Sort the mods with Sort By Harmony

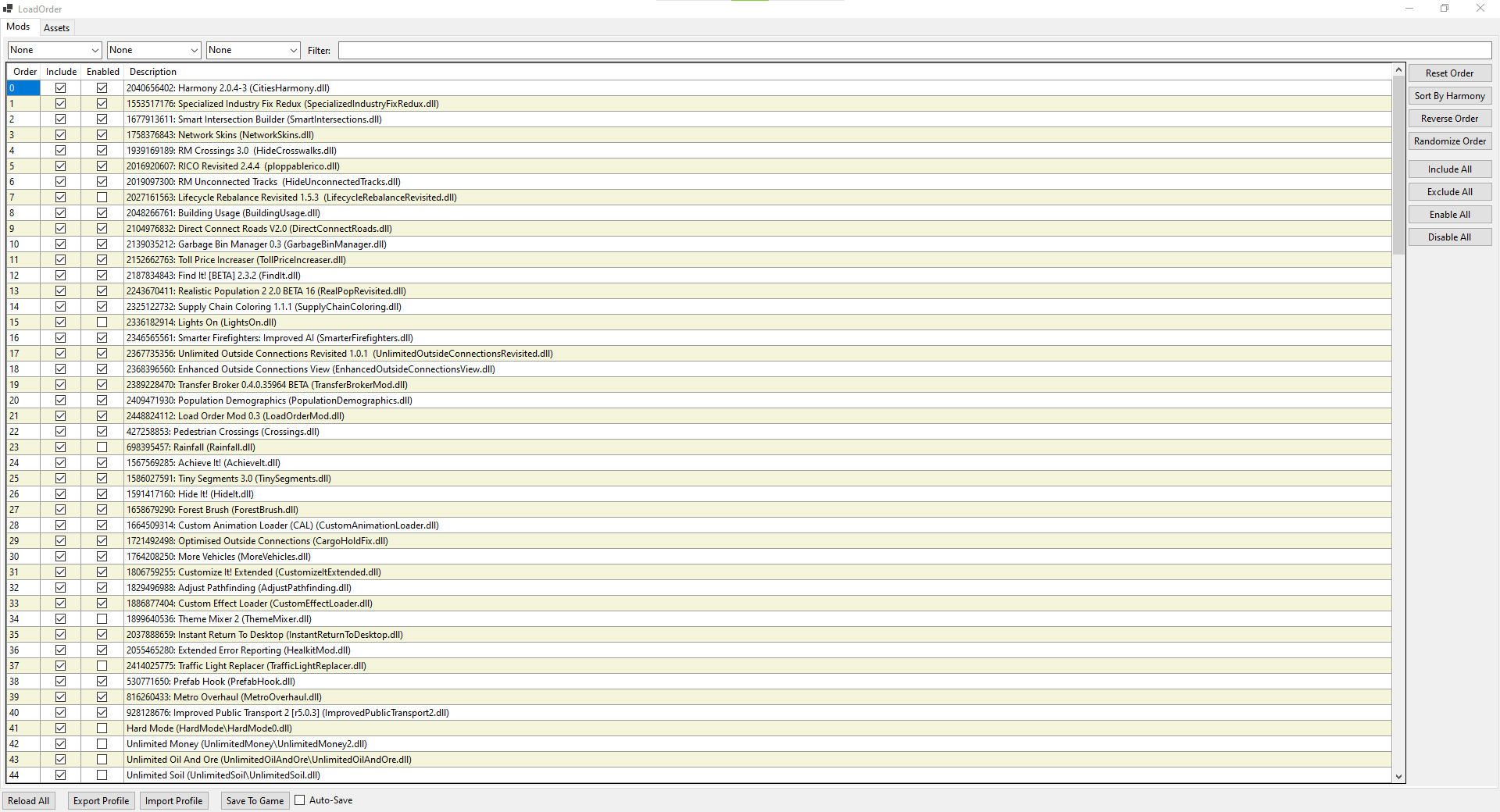tap(1450, 96)
